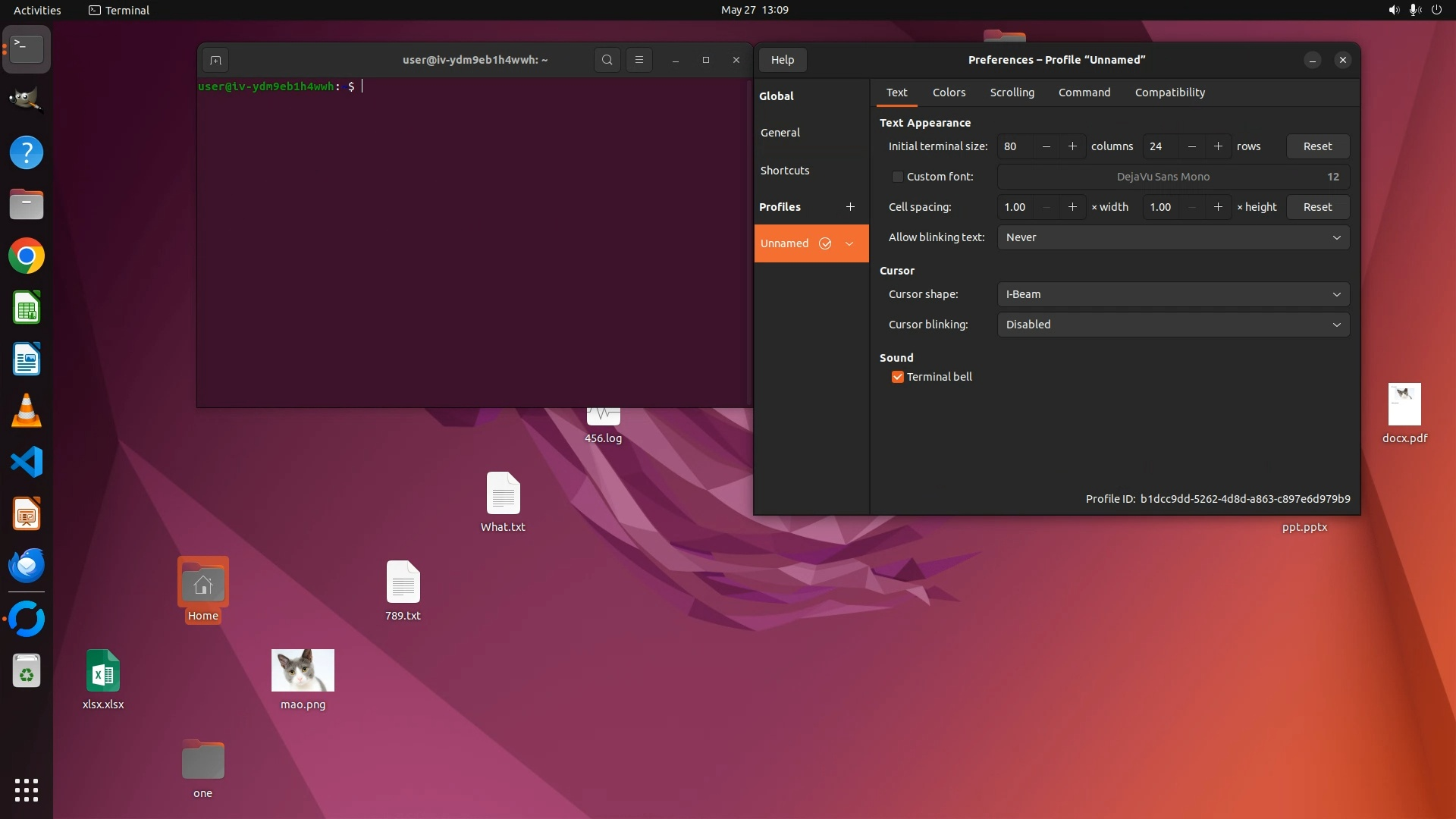Decrease rows with the minus stepper
The image size is (1456, 819).
pyautogui.click(x=1192, y=146)
